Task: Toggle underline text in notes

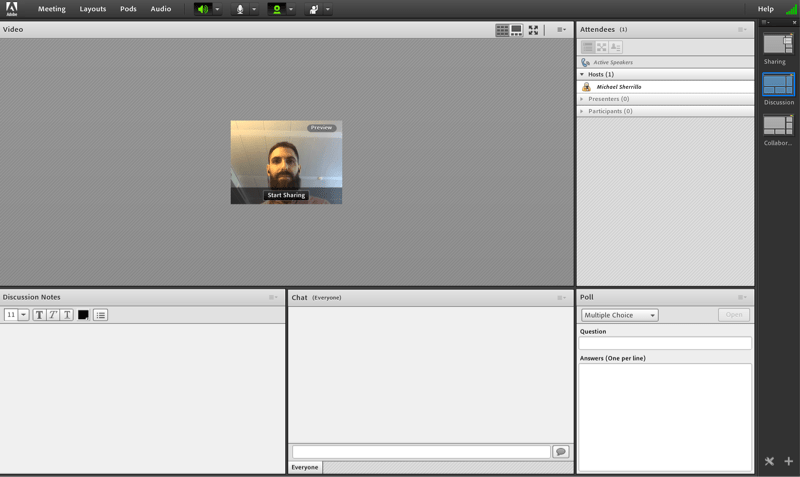Action: 67,315
